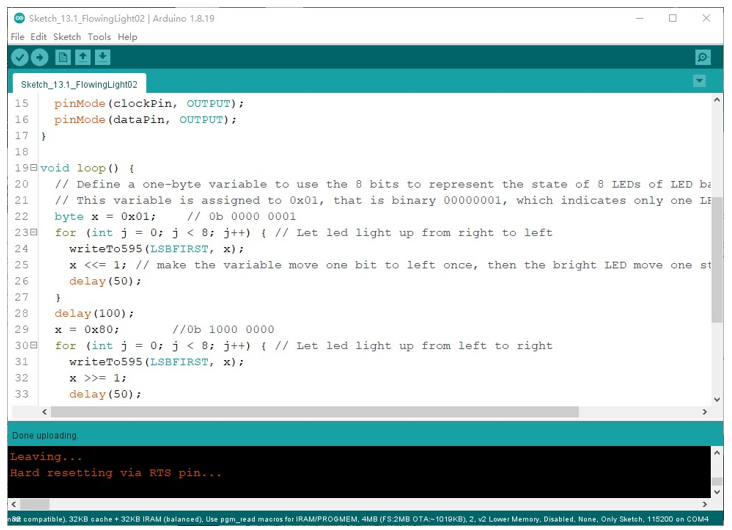732x530 pixels.
Task: Click the editor horizontal scrollbar thumb
Action: point(315,411)
